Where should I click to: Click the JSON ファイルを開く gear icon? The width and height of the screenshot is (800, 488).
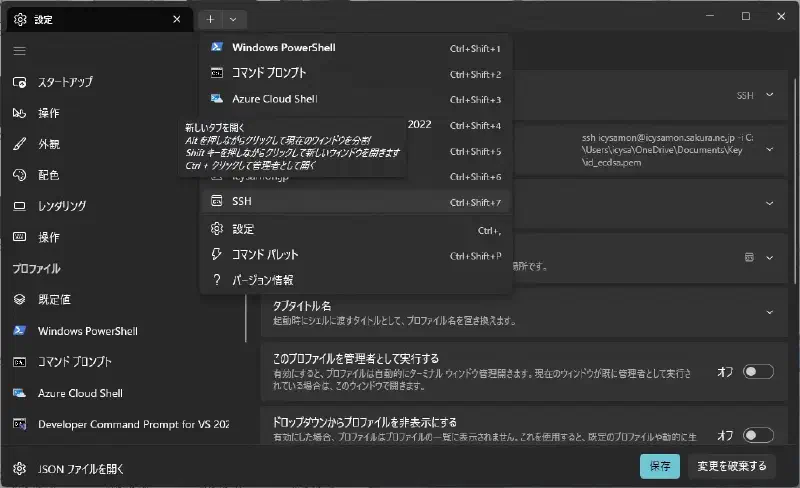19,469
